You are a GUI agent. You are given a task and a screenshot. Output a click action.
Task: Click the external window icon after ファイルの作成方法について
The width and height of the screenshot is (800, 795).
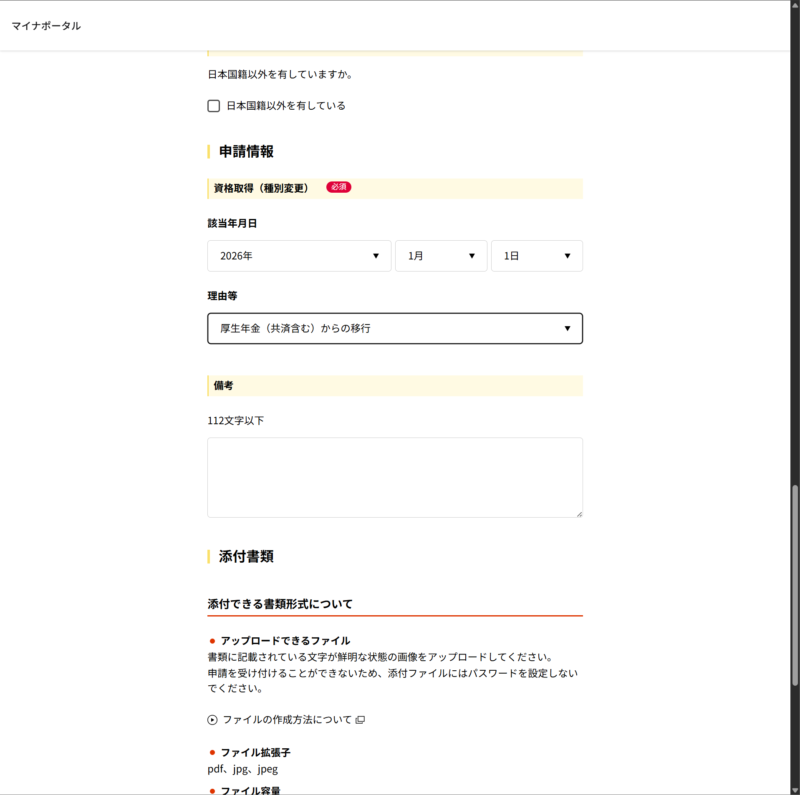pyautogui.click(x=361, y=720)
